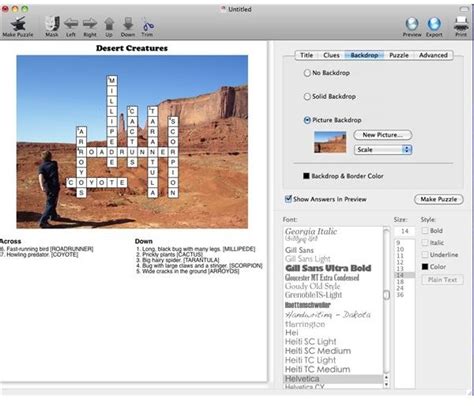Viewport: 474px width, 406px height.
Task: Open the Scale dropdown menu
Action: (x=383, y=150)
